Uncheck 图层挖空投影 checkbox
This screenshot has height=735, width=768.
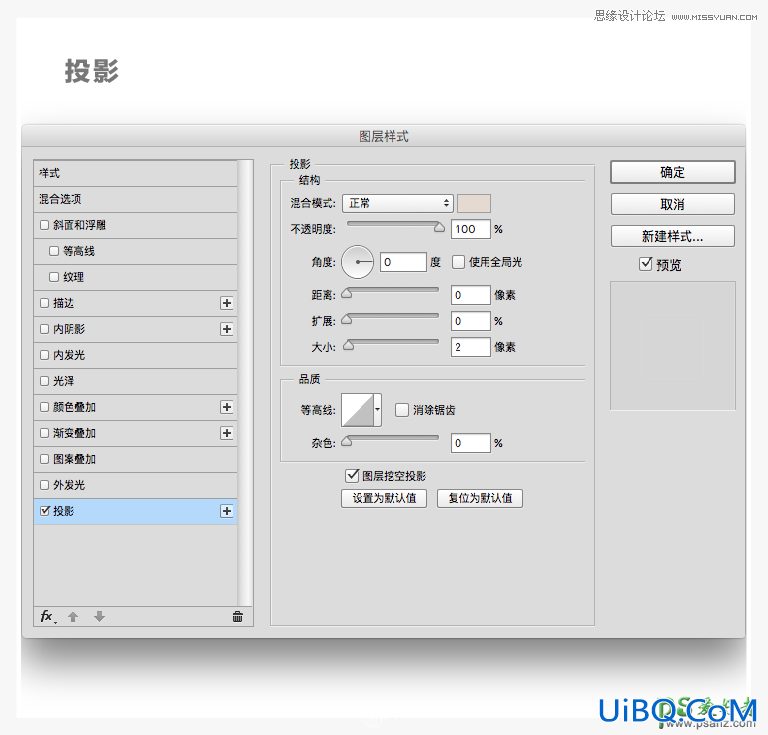click(x=352, y=475)
